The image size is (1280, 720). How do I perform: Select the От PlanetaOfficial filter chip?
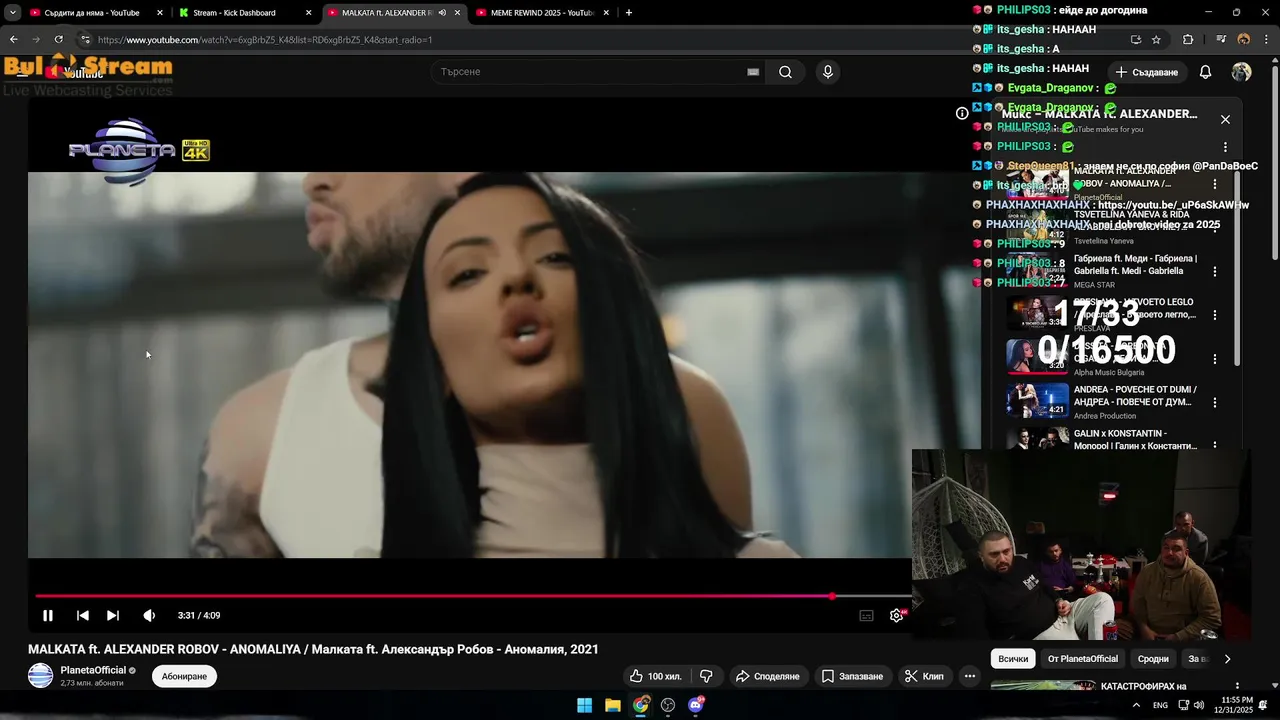[x=1083, y=659]
